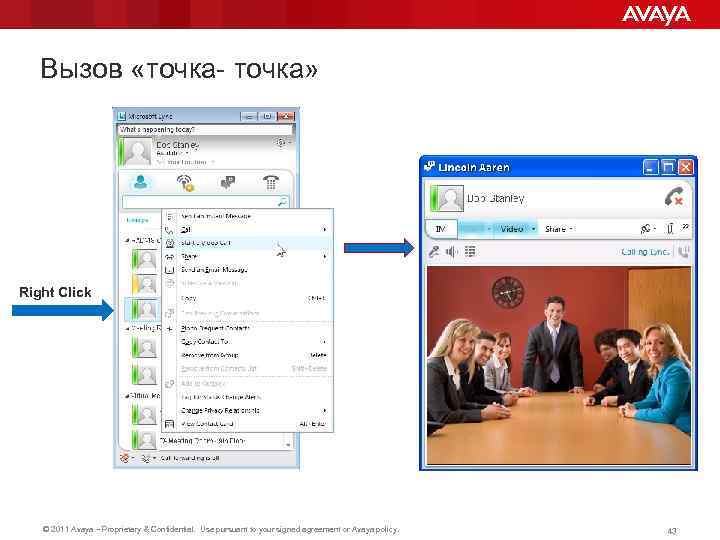This screenshot has height=540, width=720.
Task: Hang up with the end call icon
Action: tap(674, 197)
